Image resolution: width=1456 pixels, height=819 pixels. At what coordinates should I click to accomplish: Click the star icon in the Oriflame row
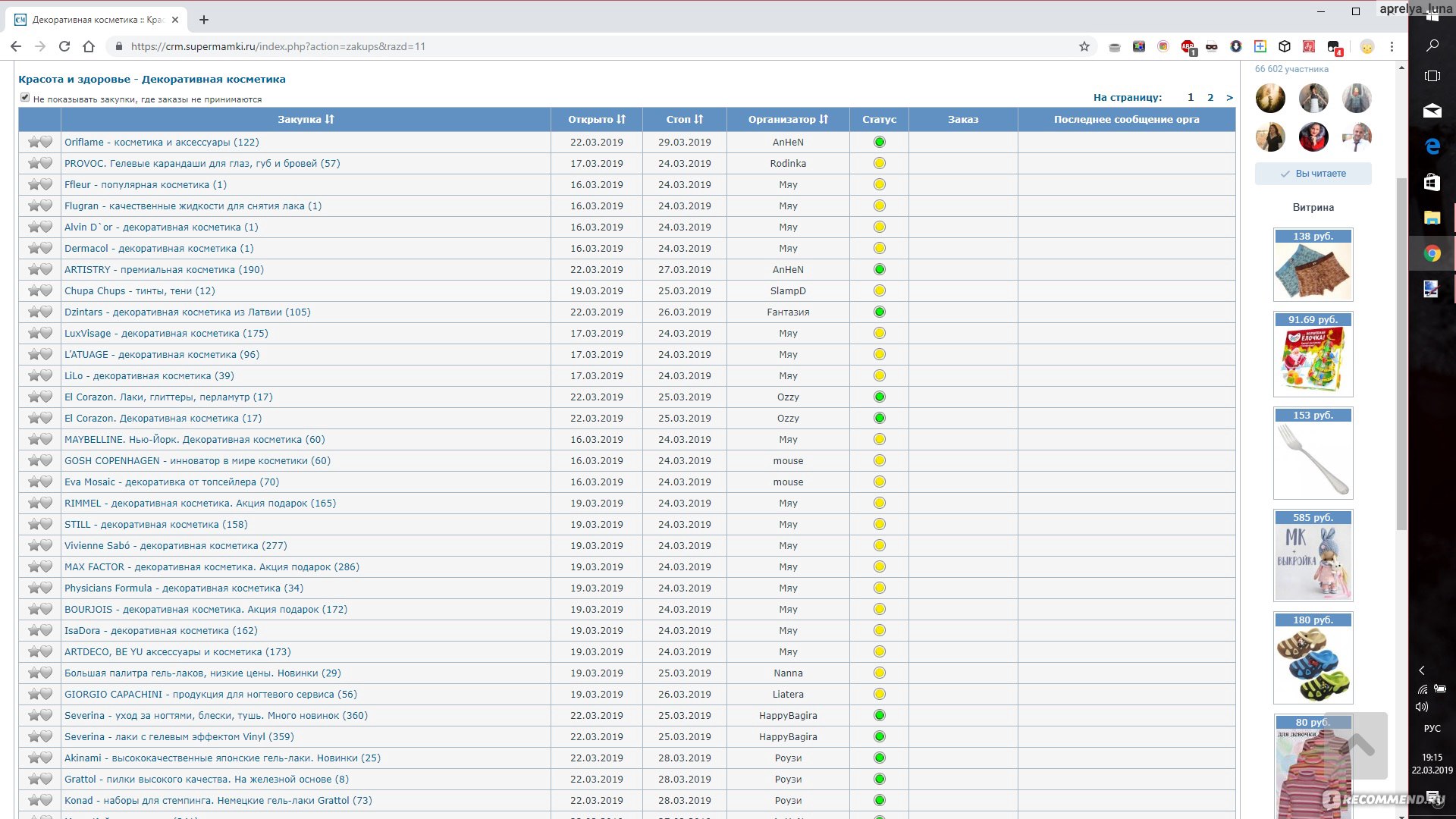click(34, 142)
